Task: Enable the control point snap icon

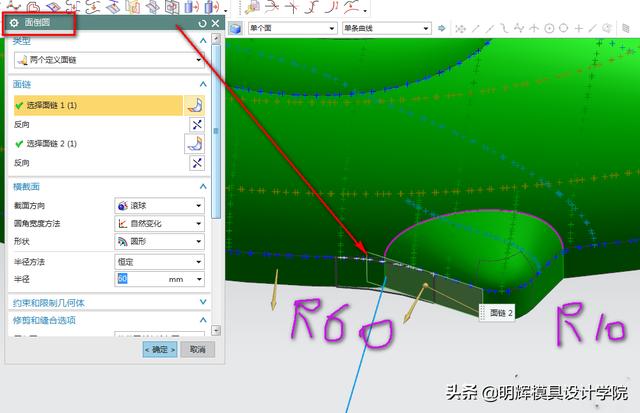Action: pos(504,29)
